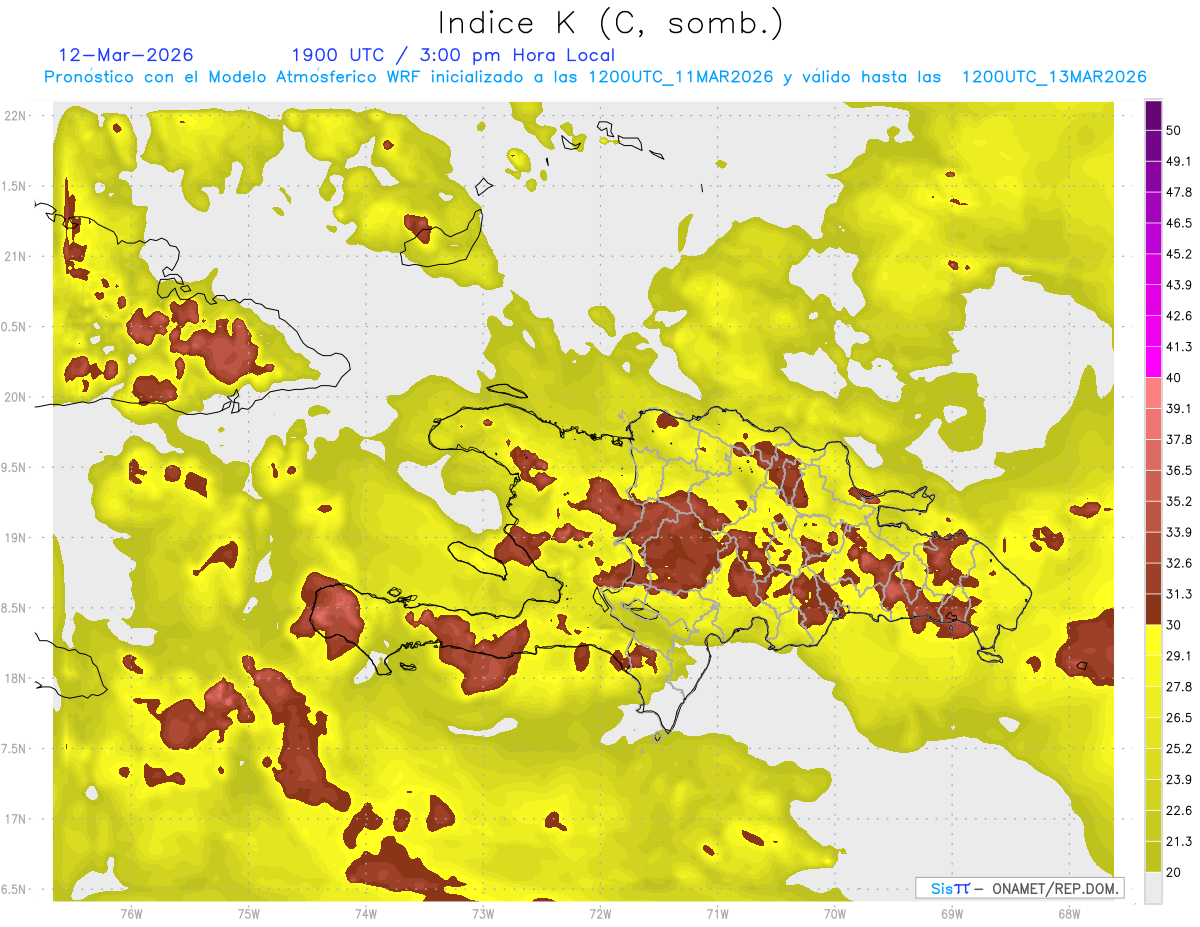
Task: Click the 'Indice K (C, somb.)' title
Action: (611, 23)
